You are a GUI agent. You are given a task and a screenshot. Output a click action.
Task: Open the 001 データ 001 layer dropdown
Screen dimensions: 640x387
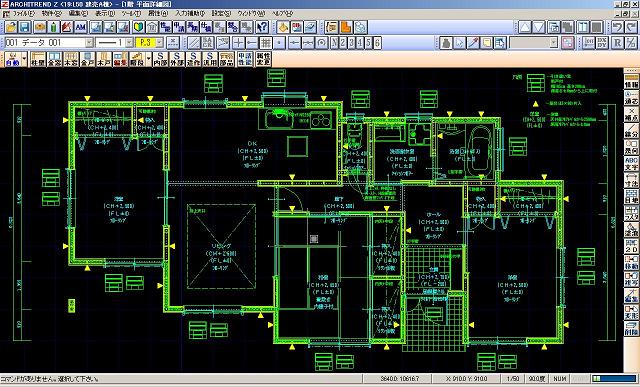click(x=49, y=42)
